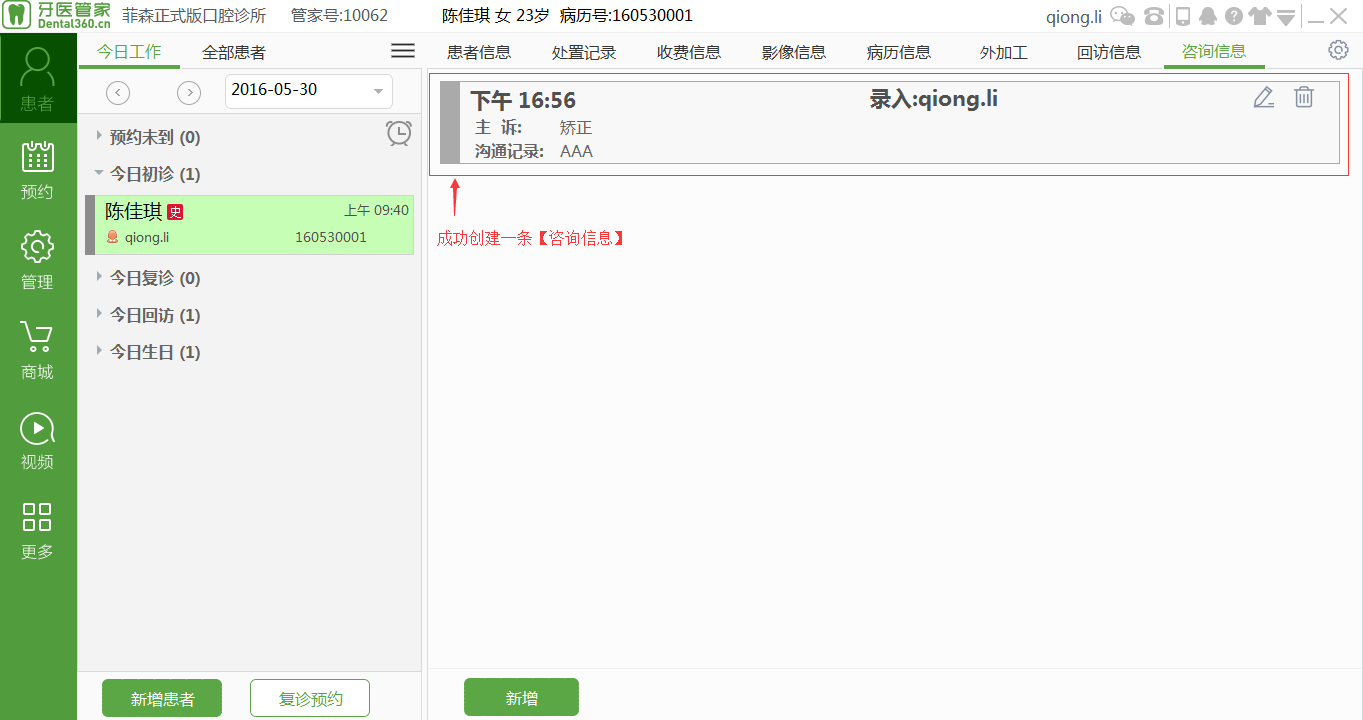This screenshot has height=720, width=1363.
Task: Click 病历号:160530001 in title bar
Action: click(626, 16)
